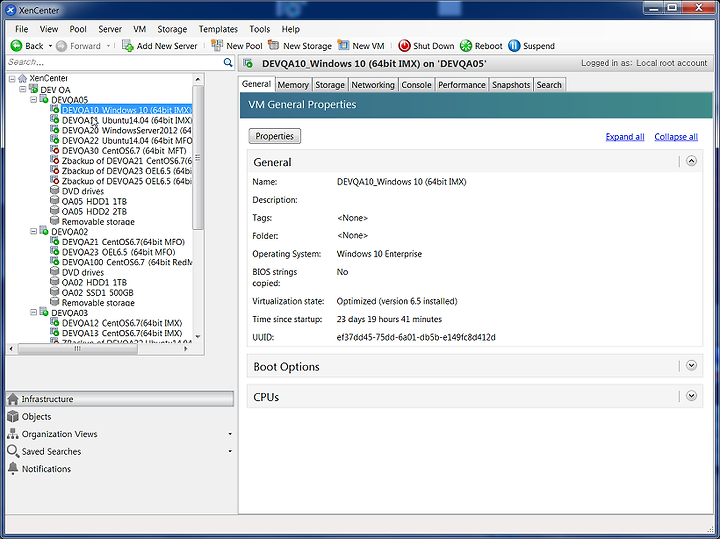Viewport: 720px width, 539px height.
Task: Click the tree's vertical scrollbar down arrow
Action: click(198, 337)
